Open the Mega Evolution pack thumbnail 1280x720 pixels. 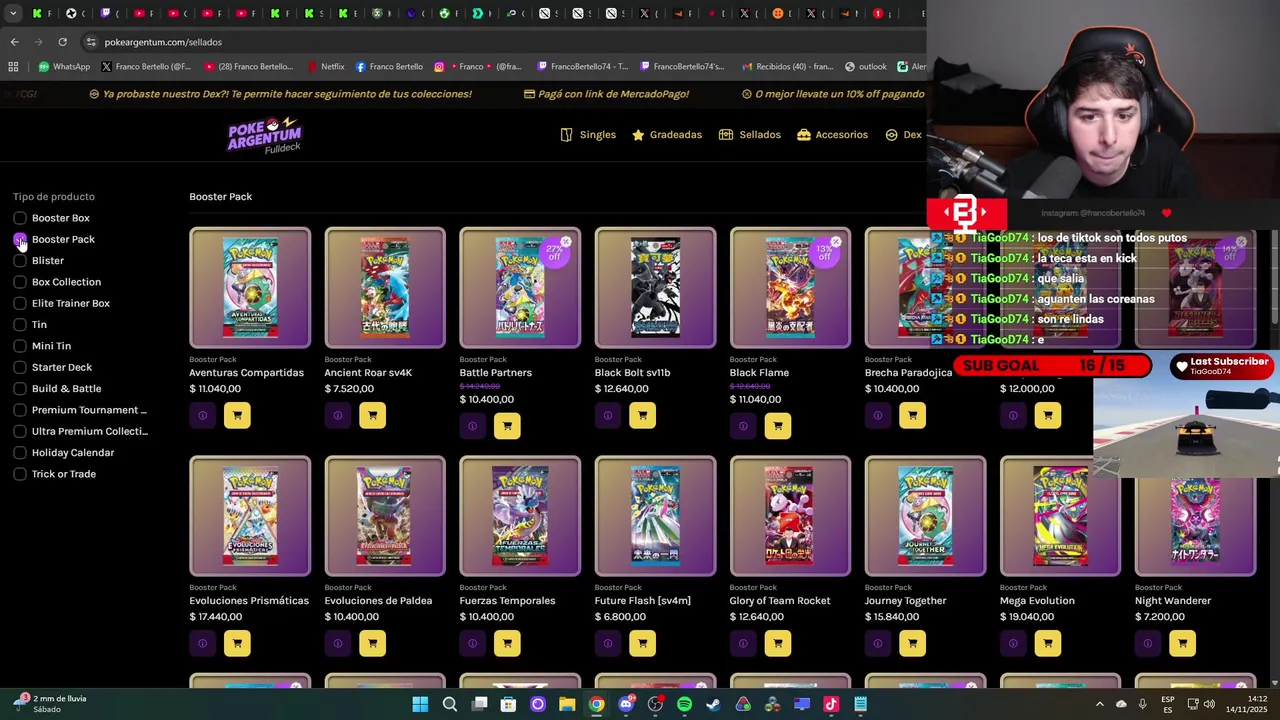(1060, 516)
